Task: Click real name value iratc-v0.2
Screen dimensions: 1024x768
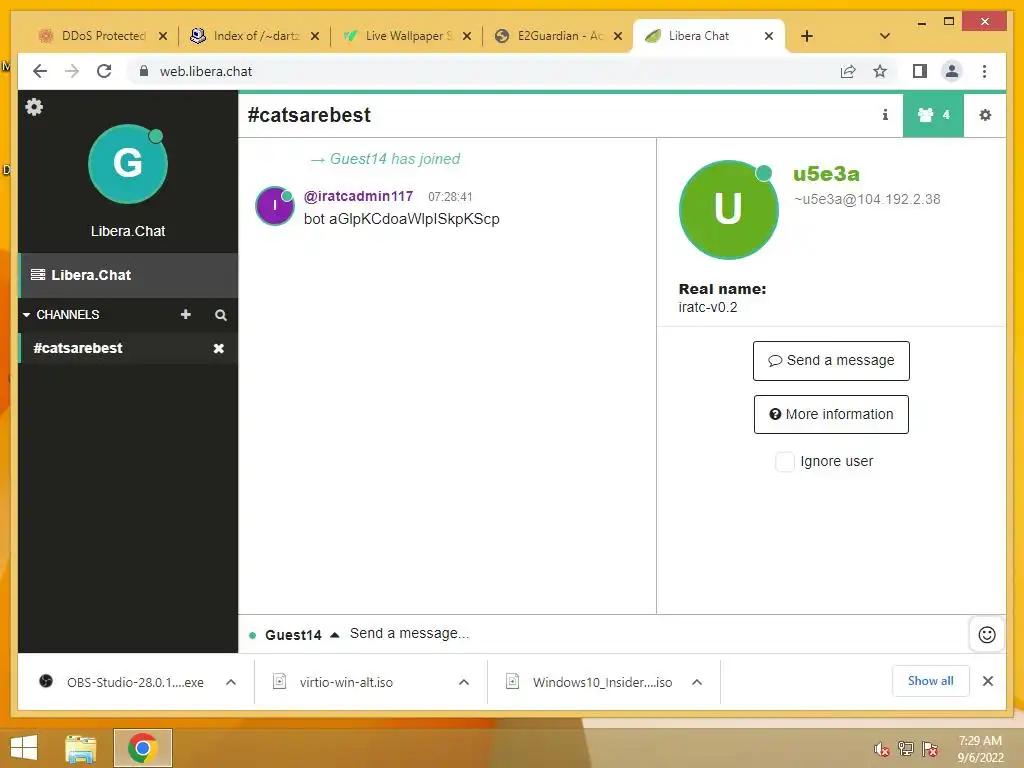Action: [x=708, y=308]
